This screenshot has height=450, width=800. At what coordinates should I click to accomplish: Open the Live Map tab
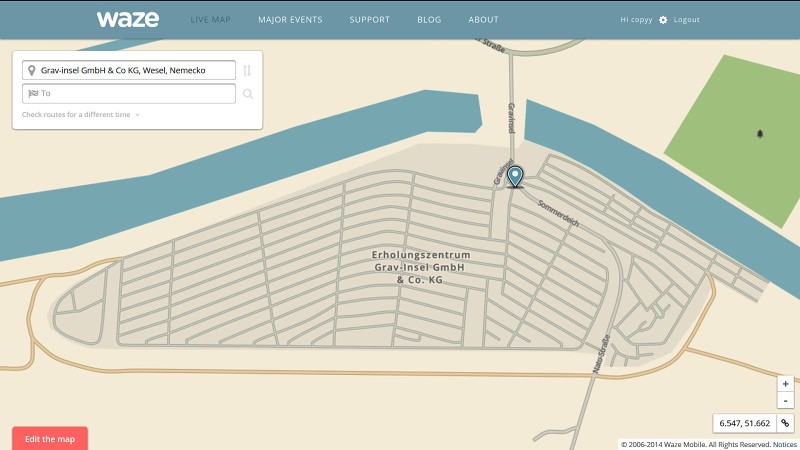tap(210, 20)
